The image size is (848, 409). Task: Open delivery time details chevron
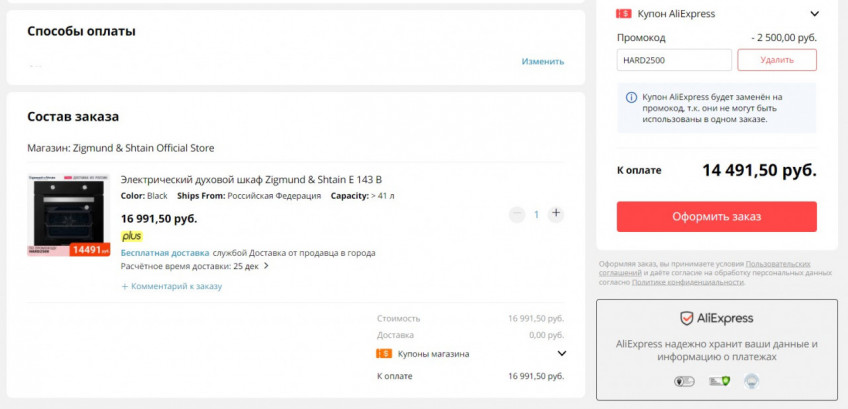(x=266, y=266)
